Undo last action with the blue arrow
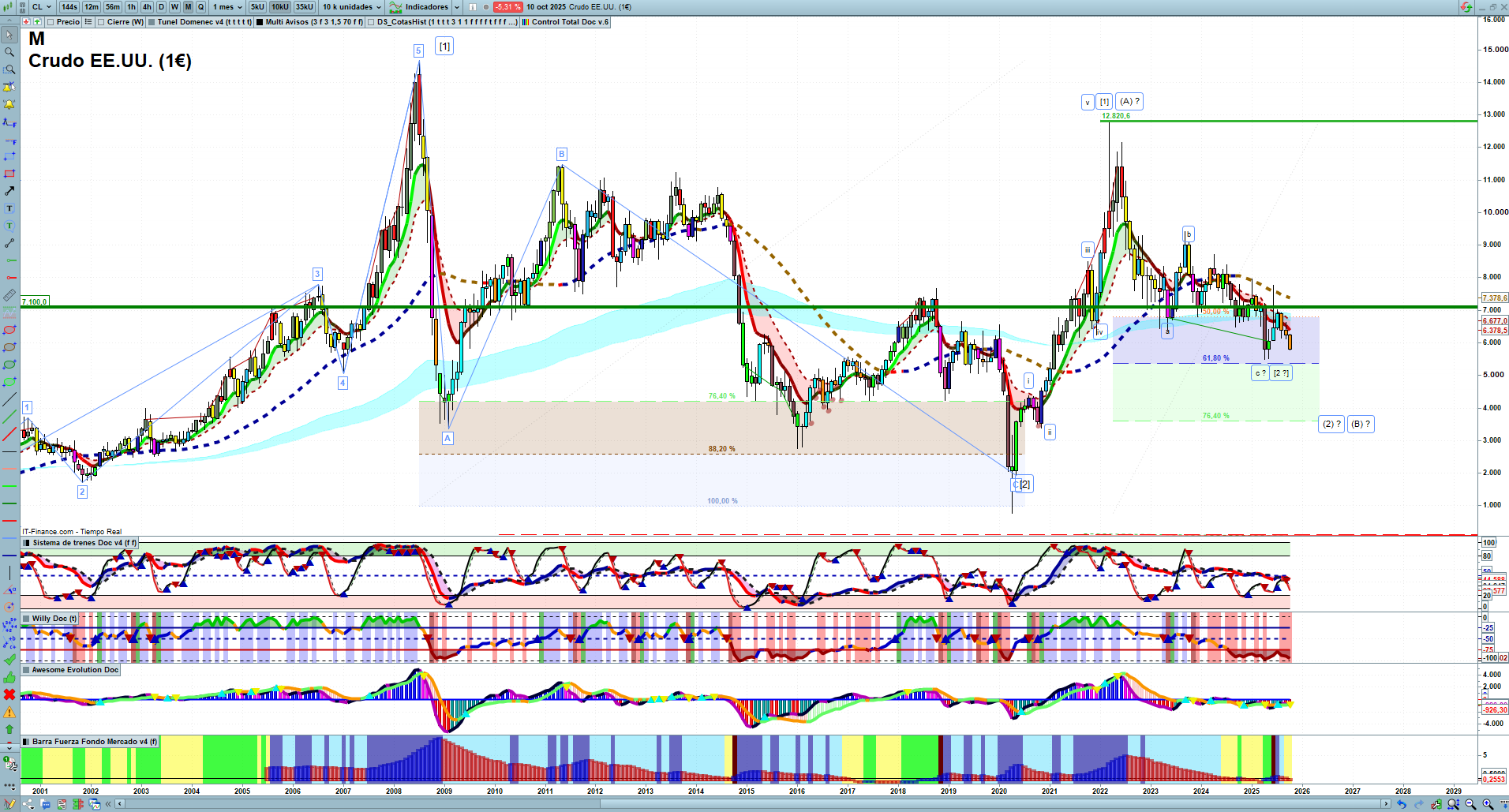1509x812 pixels. [x=1402, y=804]
